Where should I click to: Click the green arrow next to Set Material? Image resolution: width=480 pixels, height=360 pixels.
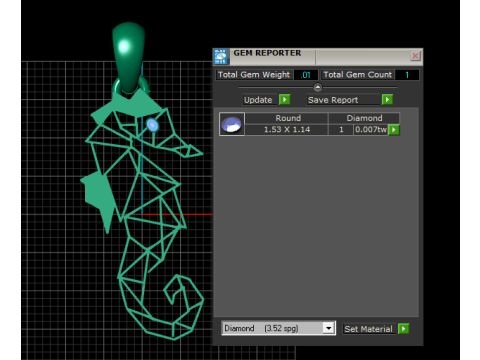click(403, 329)
